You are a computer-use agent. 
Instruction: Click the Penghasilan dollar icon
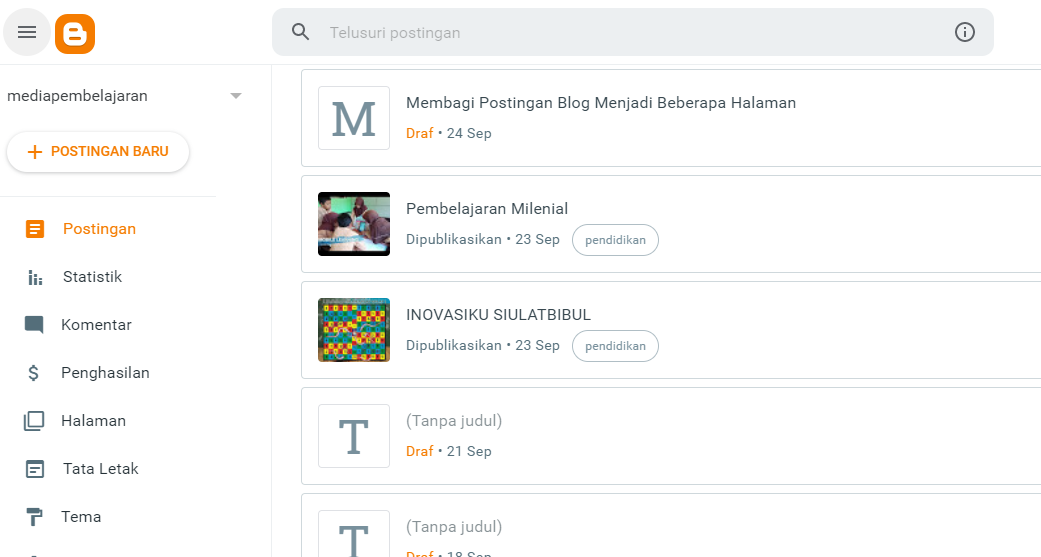[33, 372]
